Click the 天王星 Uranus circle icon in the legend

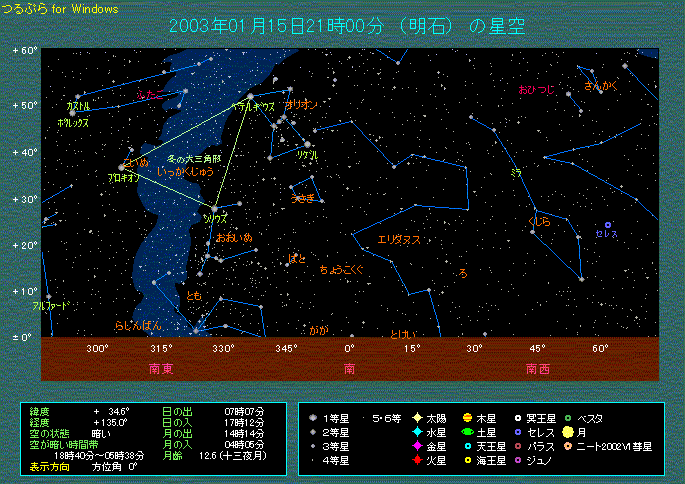(468, 446)
